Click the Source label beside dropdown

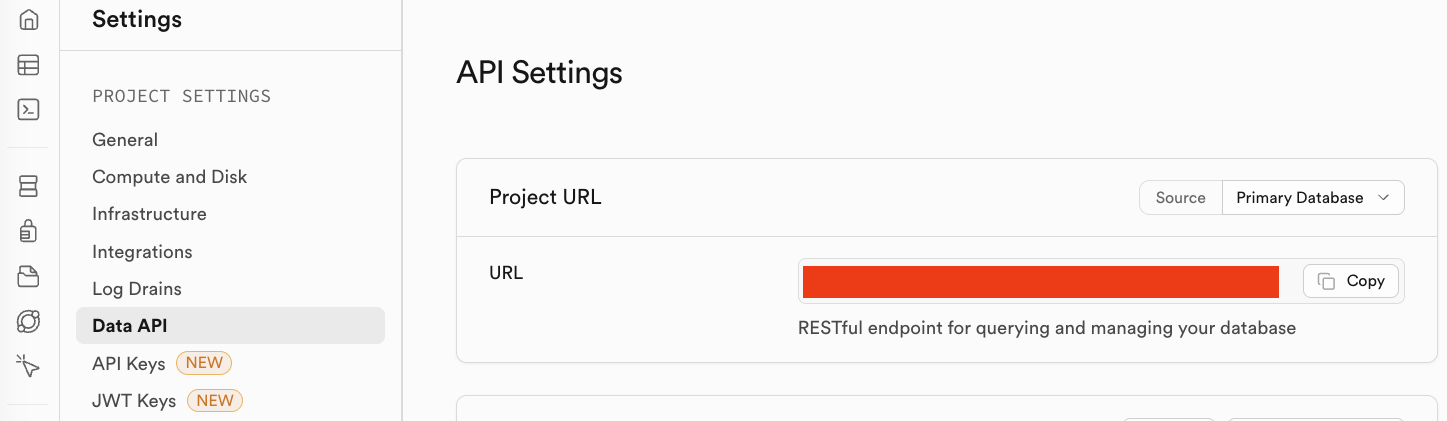pyautogui.click(x=1180, y=198)
